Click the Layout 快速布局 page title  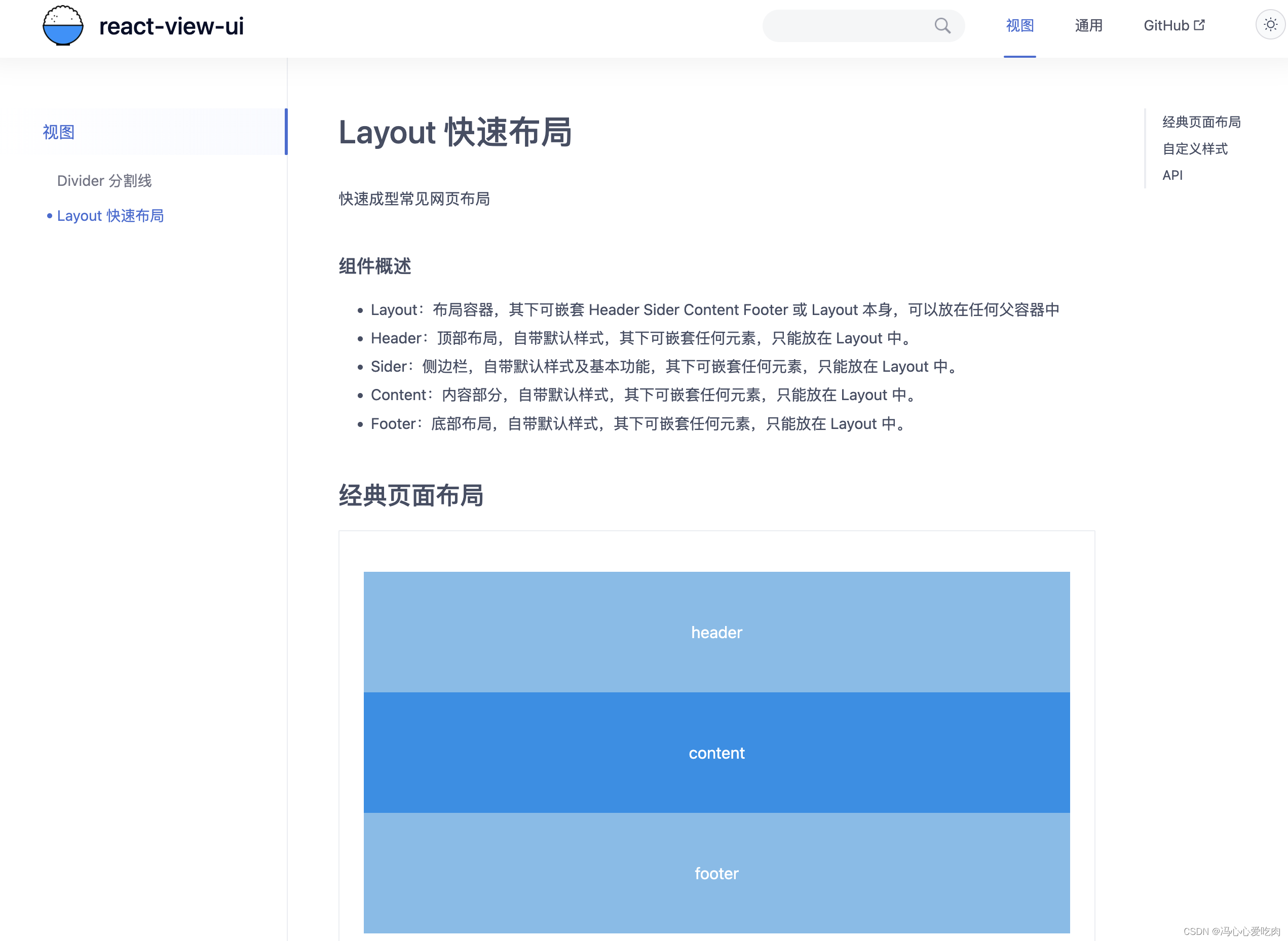coord(455,132)
